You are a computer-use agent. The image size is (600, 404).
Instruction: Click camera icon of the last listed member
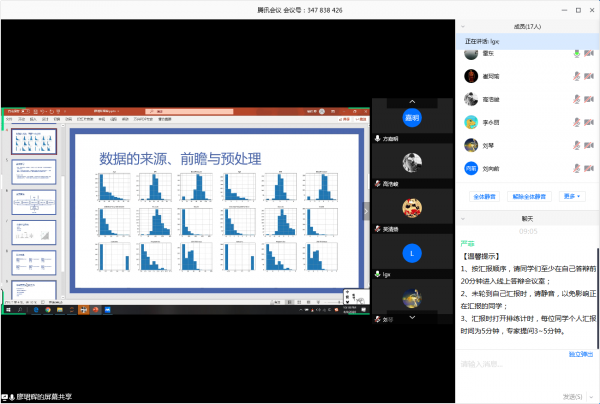[x=589, y=168]
